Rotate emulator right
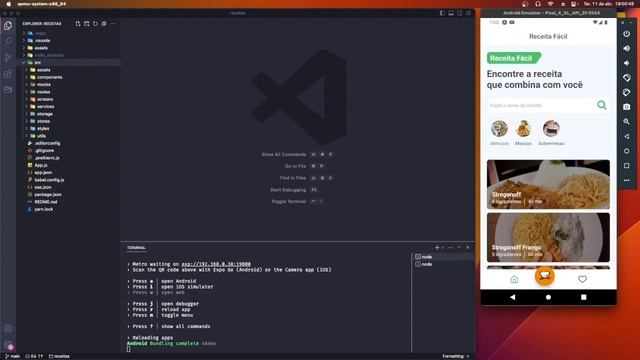Viewport: 640px width, 360px height. pyautogui.click(x=627, y=92)
